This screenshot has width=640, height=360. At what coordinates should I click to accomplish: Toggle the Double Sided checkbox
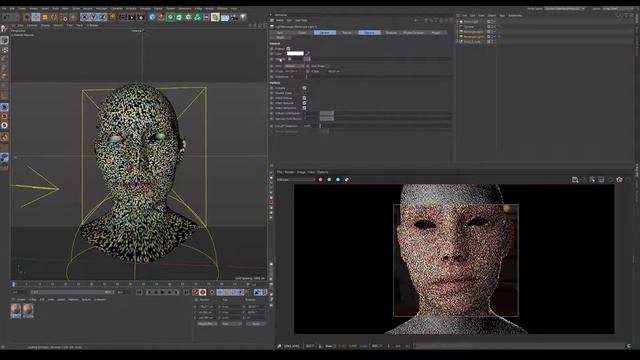point(304,93)
